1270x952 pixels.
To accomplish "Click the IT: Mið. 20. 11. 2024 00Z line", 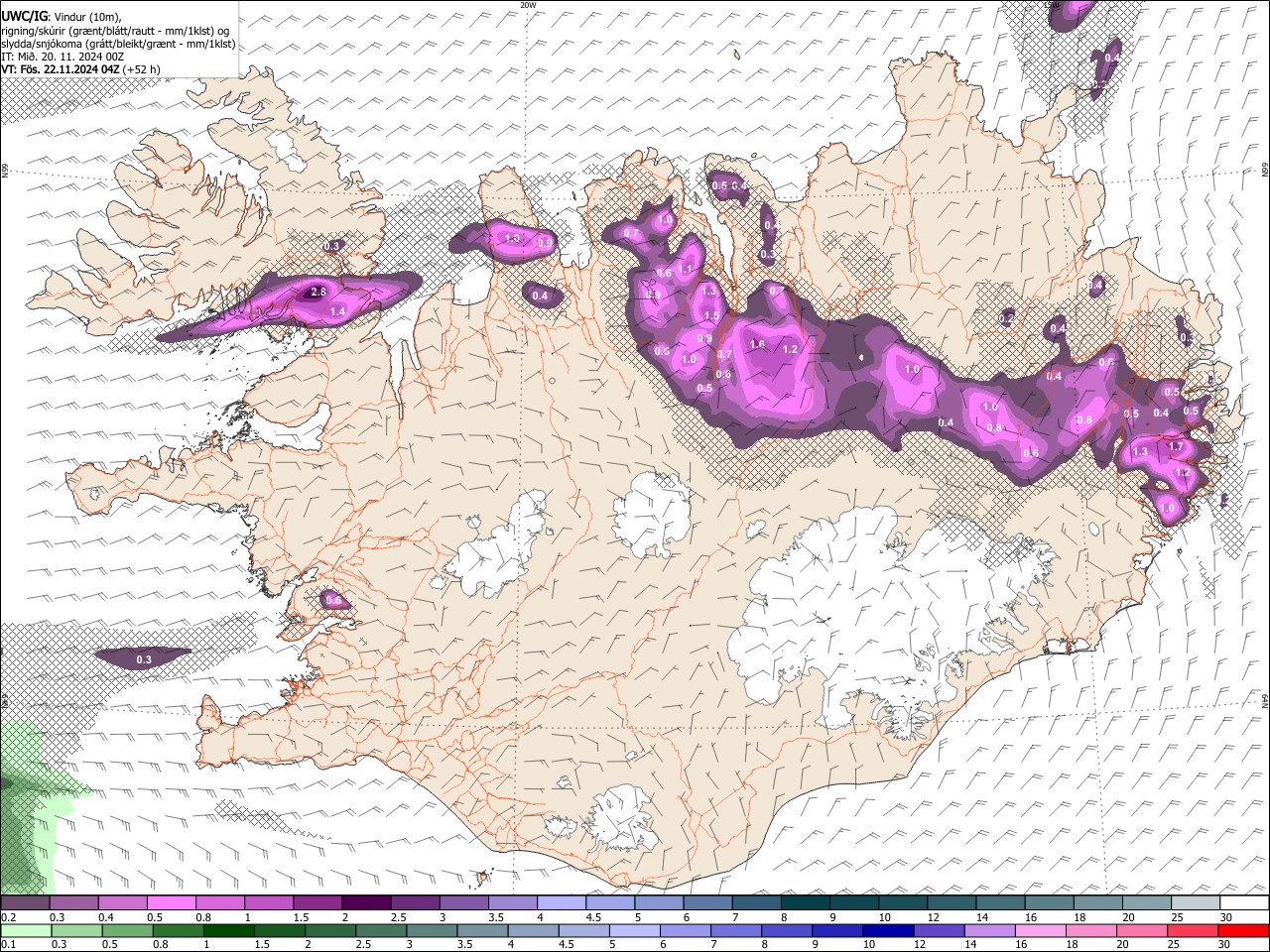I will click(63, 57).
